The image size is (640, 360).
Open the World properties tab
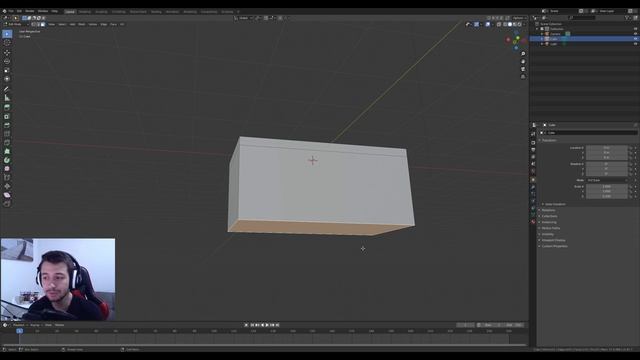533,171
